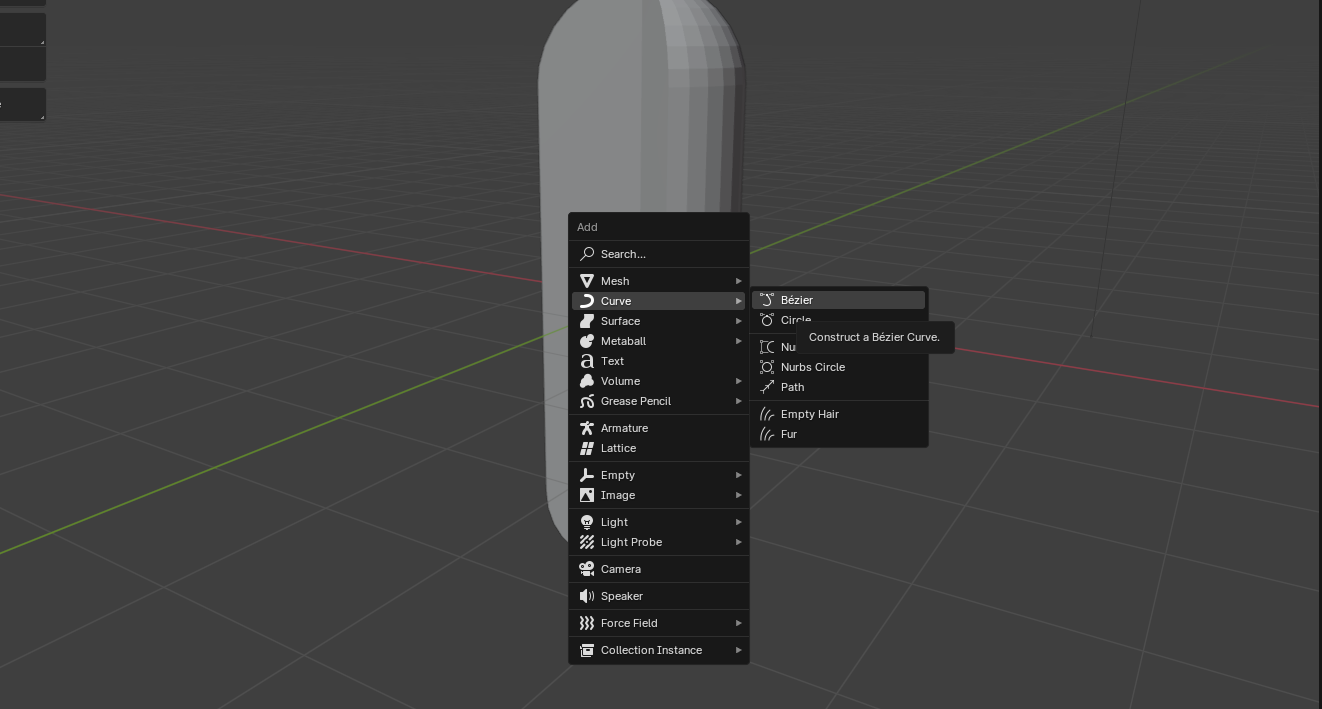The width and height of the screenshot is (1322, 709).
Task: Click the magnifier icon beside Search
Action: pos(587,254)
